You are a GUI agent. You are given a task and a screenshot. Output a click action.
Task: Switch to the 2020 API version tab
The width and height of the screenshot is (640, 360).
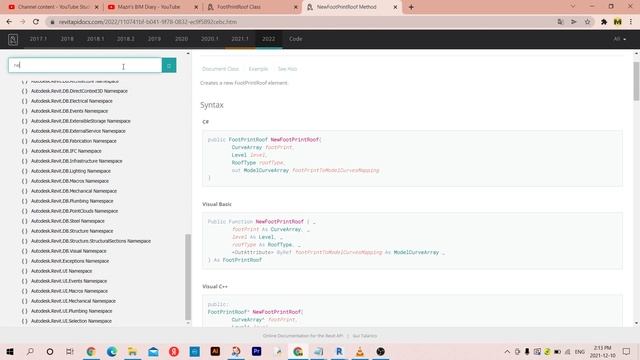(181, 39)
